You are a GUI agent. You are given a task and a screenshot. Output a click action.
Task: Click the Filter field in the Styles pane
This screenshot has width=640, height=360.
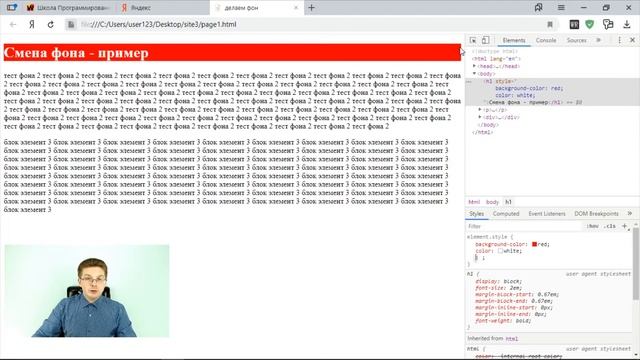[524, 226]
